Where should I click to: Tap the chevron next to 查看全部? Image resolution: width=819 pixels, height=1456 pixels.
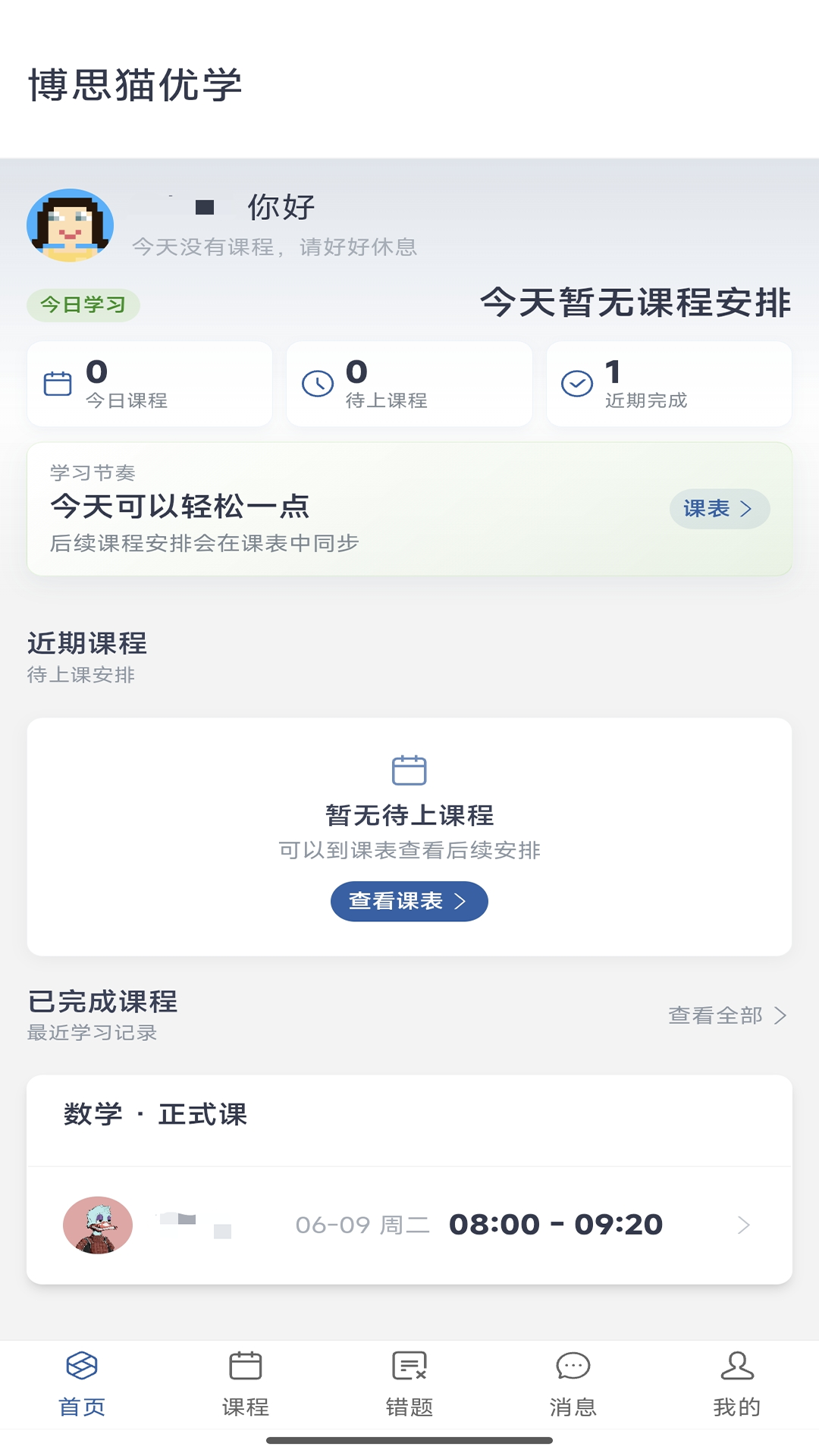(780, 1015)
